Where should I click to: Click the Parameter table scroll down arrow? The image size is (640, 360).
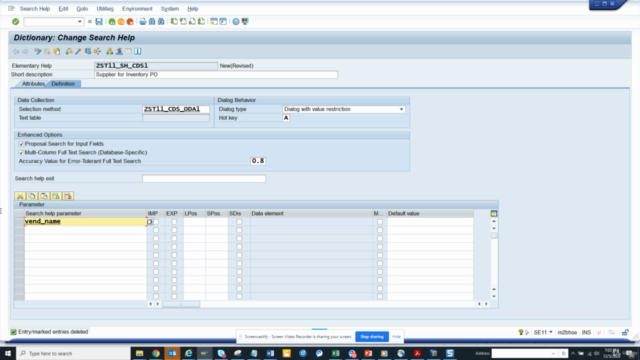(494, 297)
